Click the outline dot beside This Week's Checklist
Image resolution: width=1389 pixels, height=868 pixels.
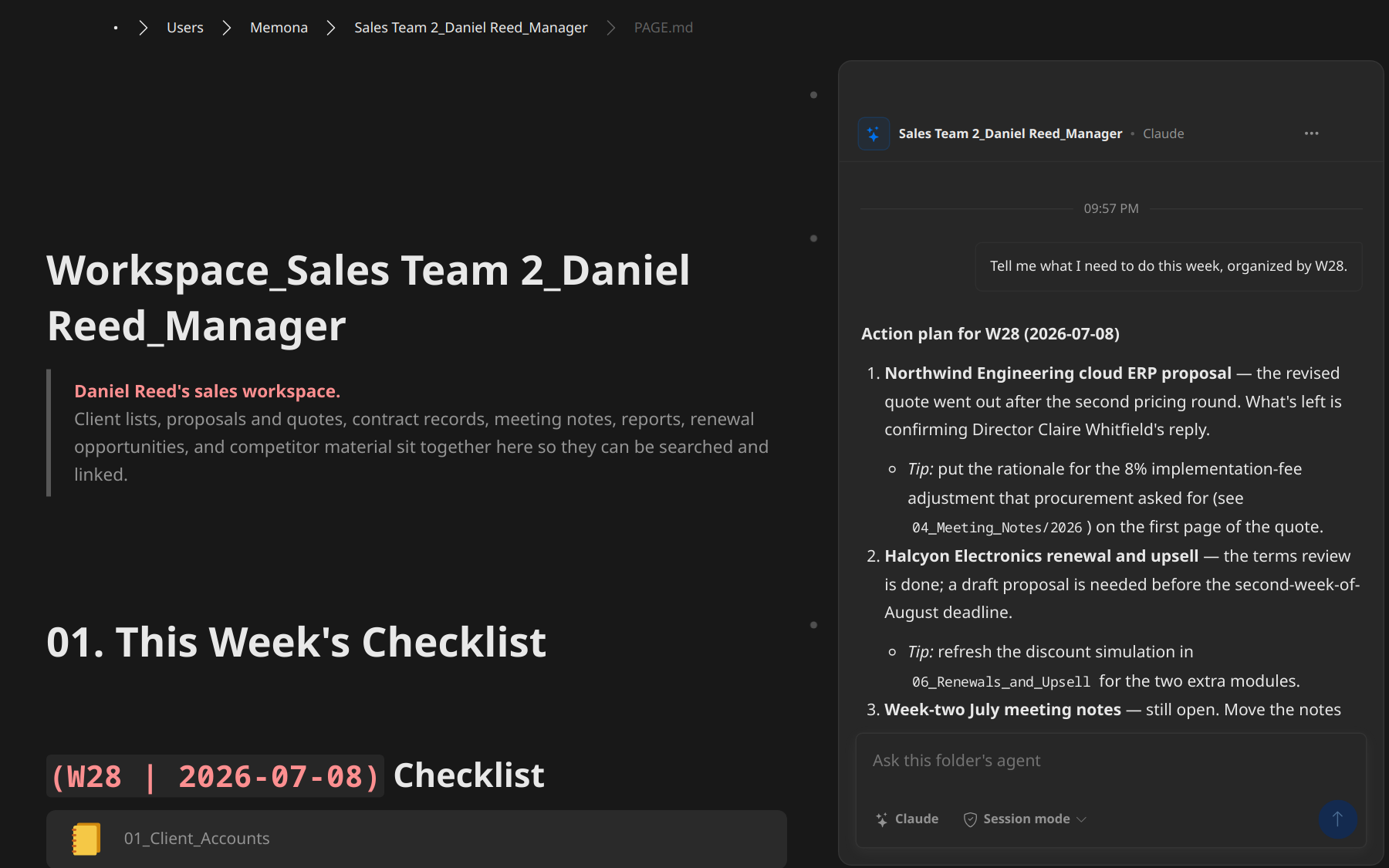[813, 625]
